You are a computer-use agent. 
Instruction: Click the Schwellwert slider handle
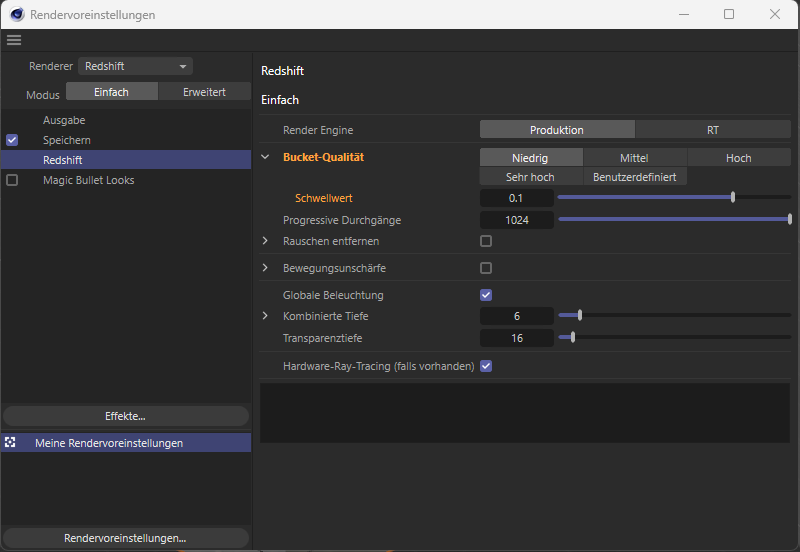(733, 198)
